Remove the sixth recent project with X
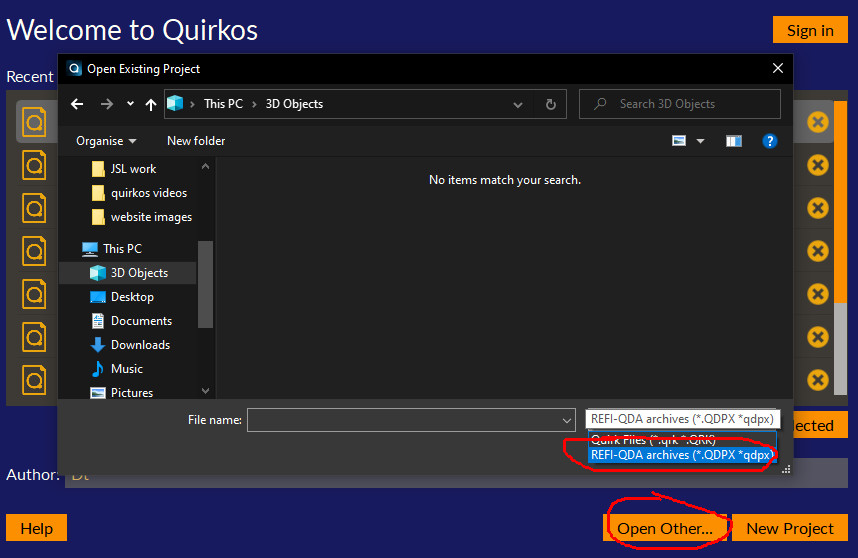858x558 pixels. click(x=818, y=337)
